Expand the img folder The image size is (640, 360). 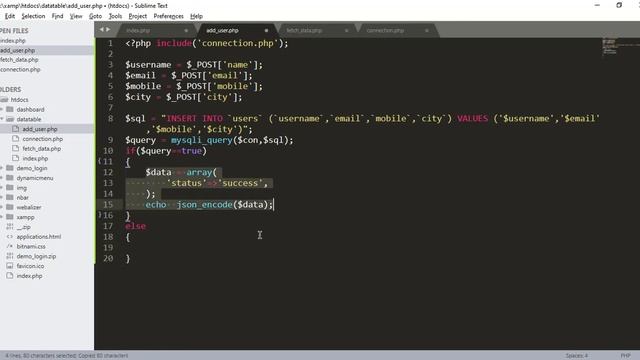(2, 188)
